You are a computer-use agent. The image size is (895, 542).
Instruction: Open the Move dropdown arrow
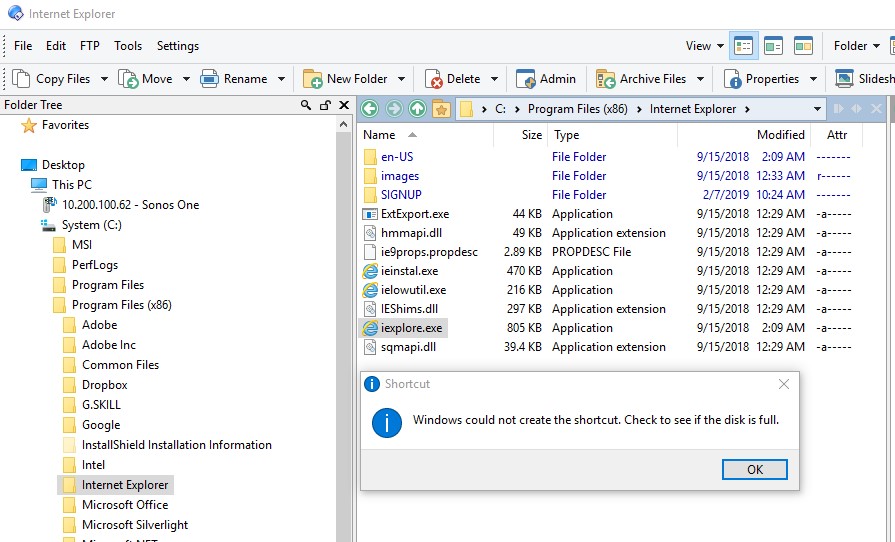point(186,79)
